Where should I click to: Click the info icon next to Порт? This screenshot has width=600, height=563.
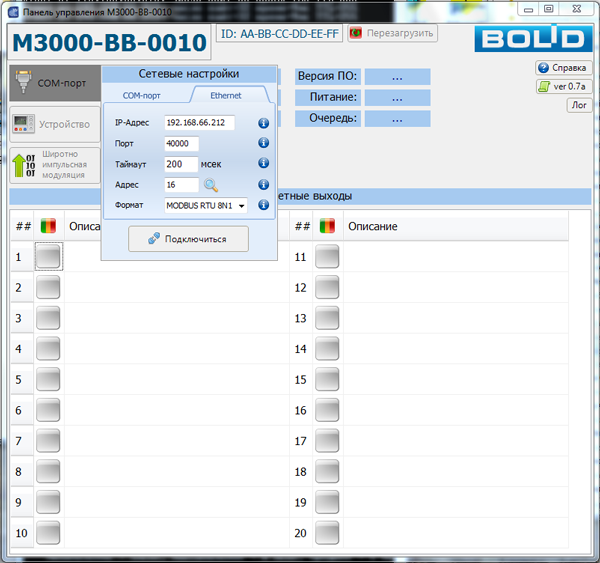pos(264,144)
